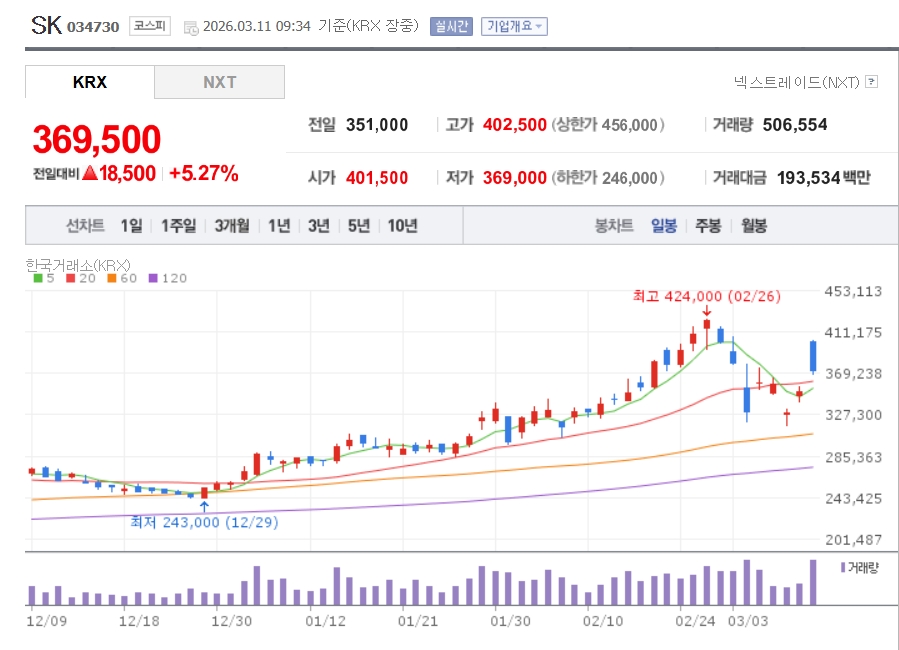Click the 코스피 market badge
899x650 pixels.
pyautogui.click(x=149, y=27)
